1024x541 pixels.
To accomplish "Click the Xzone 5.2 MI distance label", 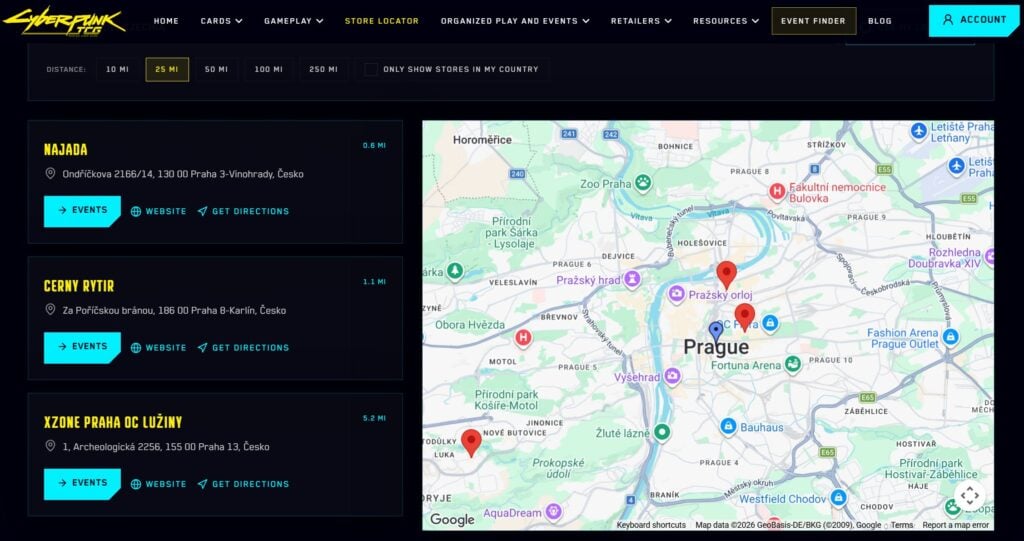I will click(x=374, y=418).
